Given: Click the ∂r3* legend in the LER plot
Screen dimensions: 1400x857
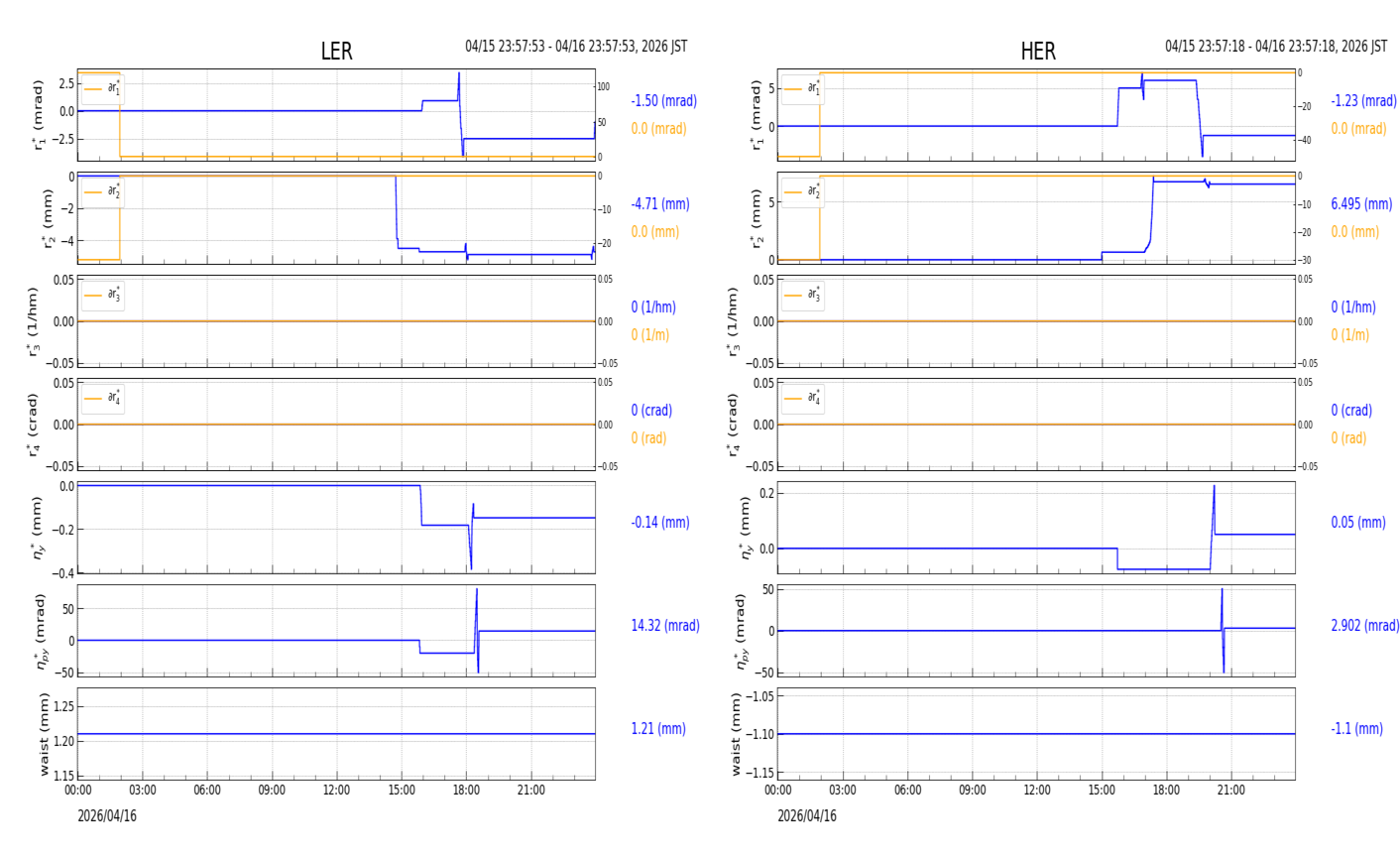Looking at the screenshot, I should point(103,295).
